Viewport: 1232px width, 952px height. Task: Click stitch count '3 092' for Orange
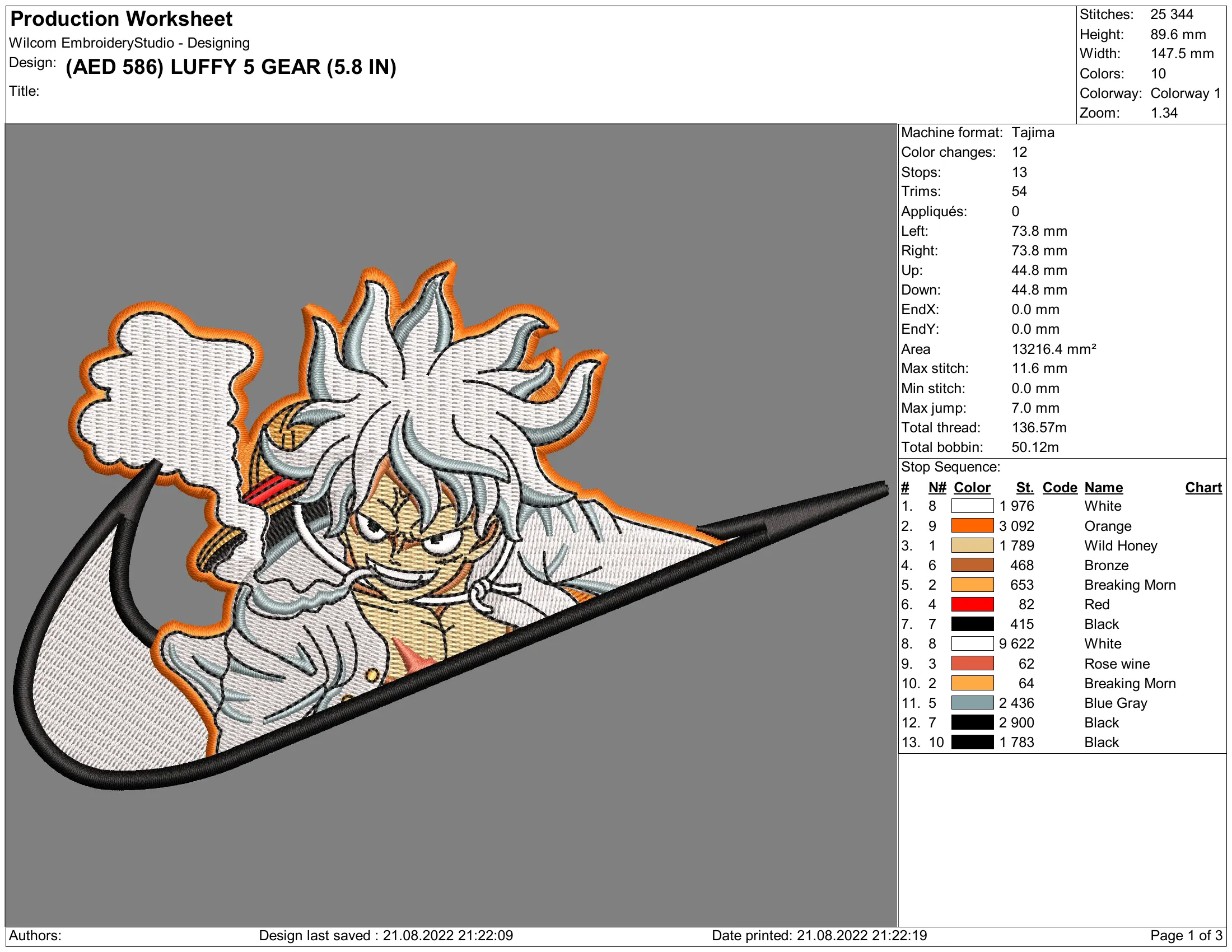pos(1016,526)
